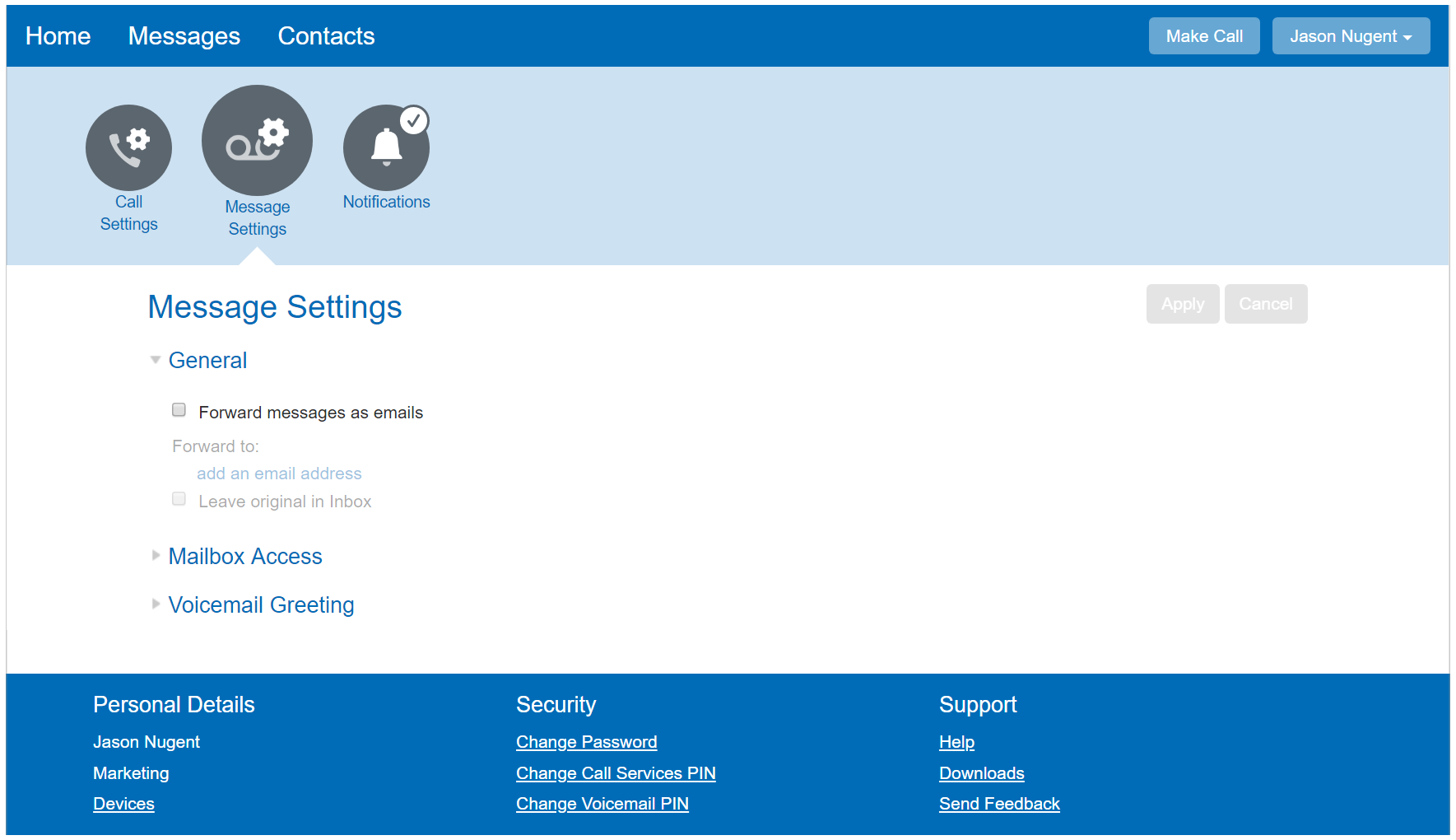Expand the Mailbox Access section arrow

(x=156, y=555)
